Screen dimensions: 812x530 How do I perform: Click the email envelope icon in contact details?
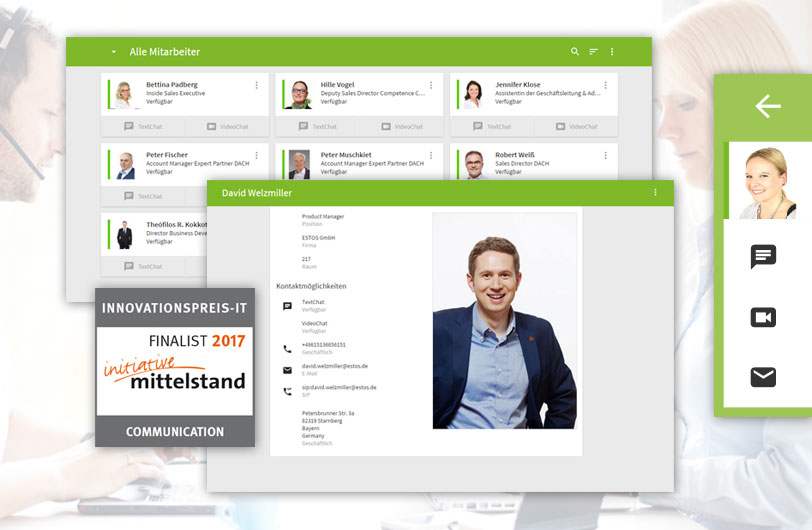point(287,370)
